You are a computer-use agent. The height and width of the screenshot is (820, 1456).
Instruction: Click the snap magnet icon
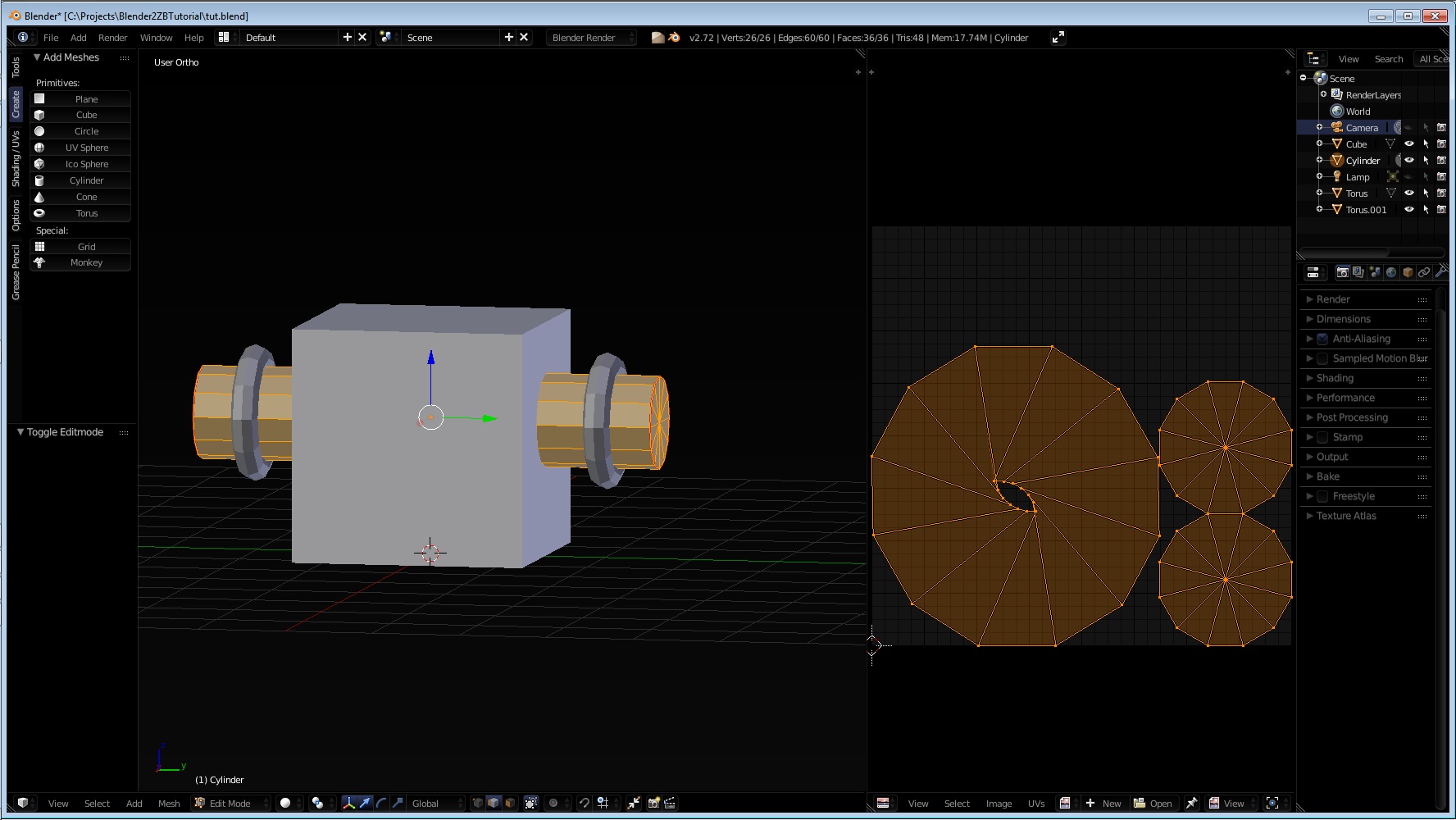click(x=584, y=804)
